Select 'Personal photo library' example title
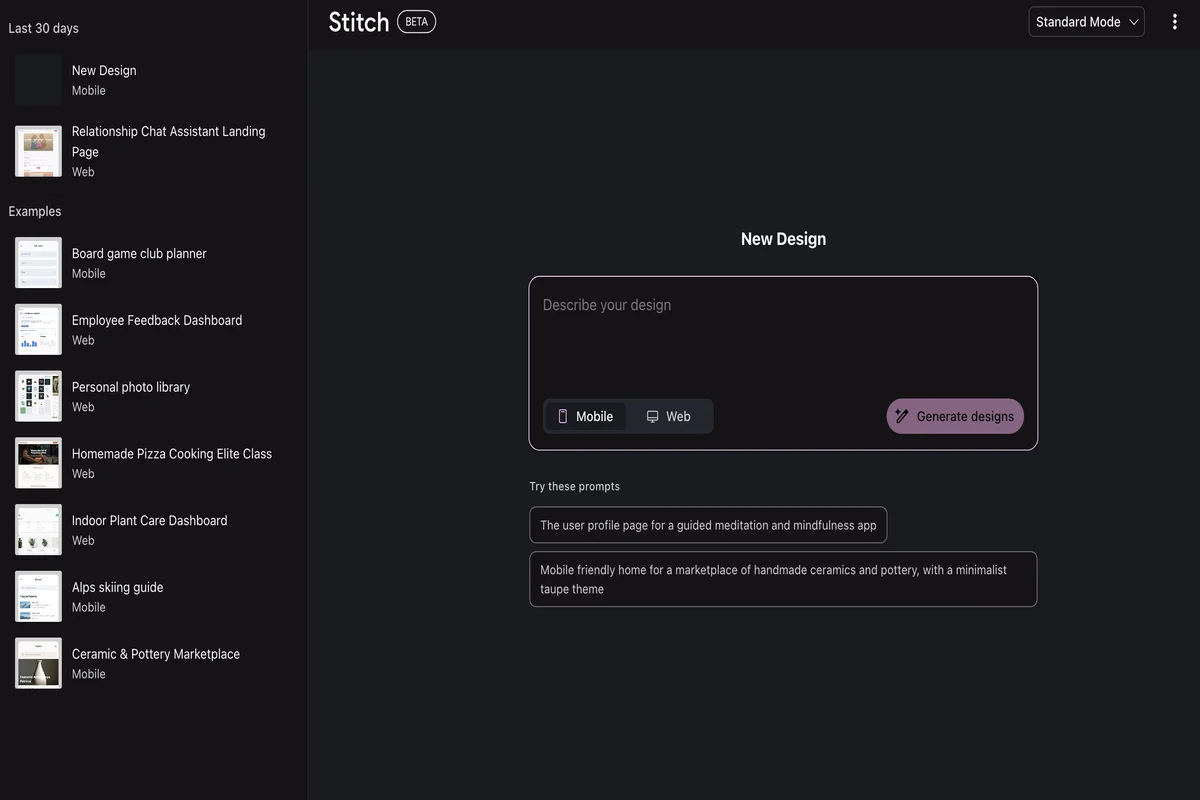This screenshot has height=800, width=1200. (x=131, y=387)
